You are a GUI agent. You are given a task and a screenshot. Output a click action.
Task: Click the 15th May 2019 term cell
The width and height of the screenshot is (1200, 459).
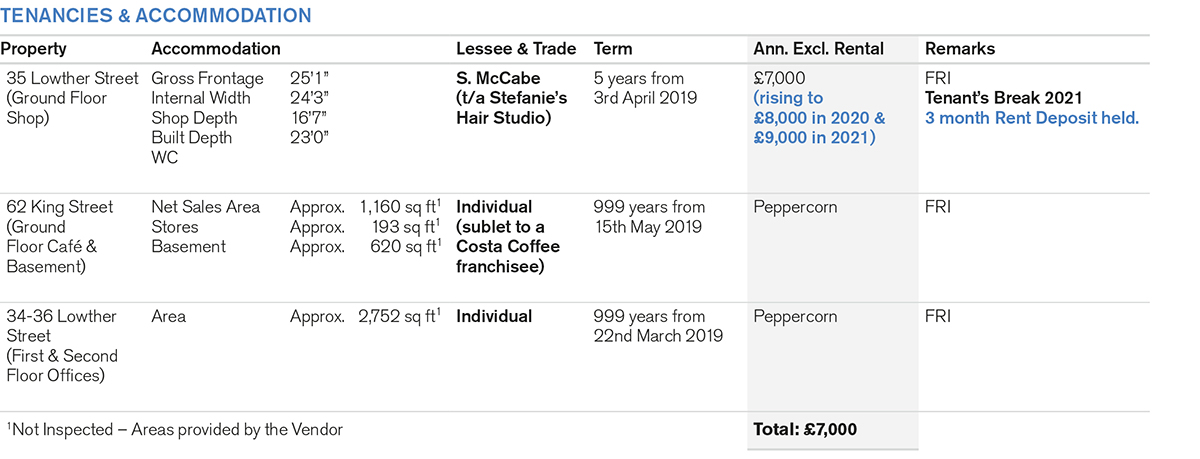click(x=648, y=217)
